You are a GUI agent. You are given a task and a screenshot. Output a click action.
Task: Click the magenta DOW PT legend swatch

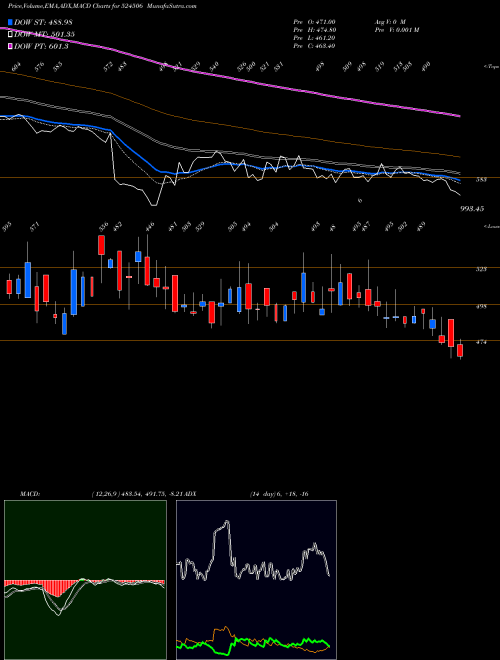click(11, 46)
